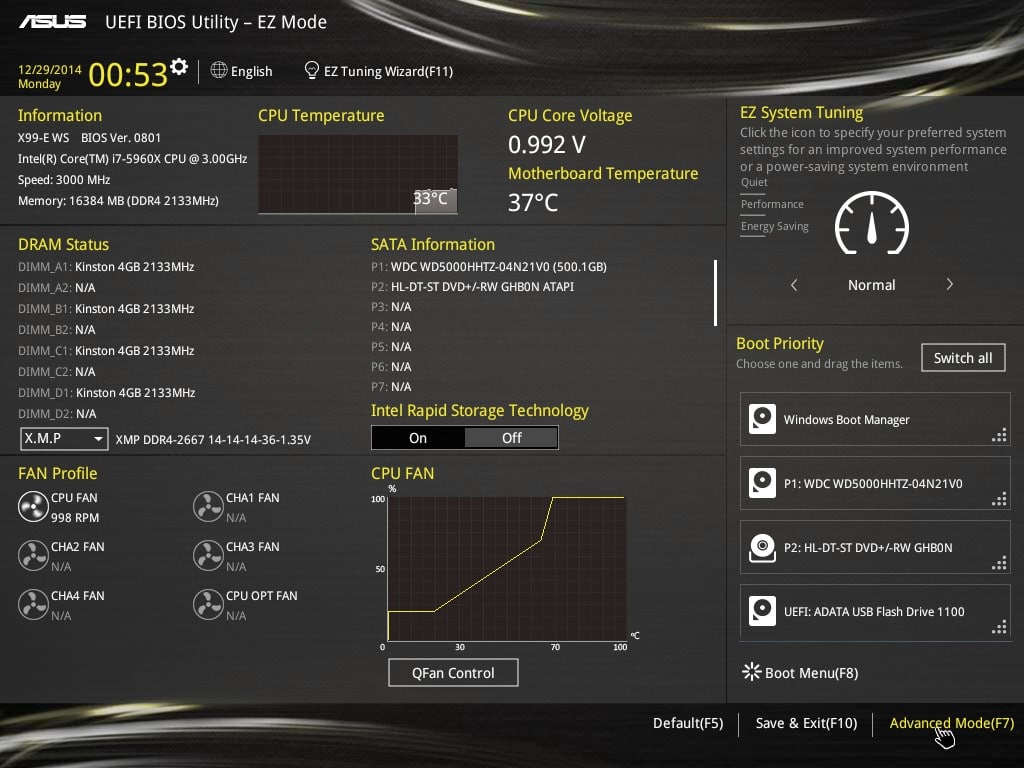Click the Switch all button
Screen dimensions: 1024x768
pos(963,358)
